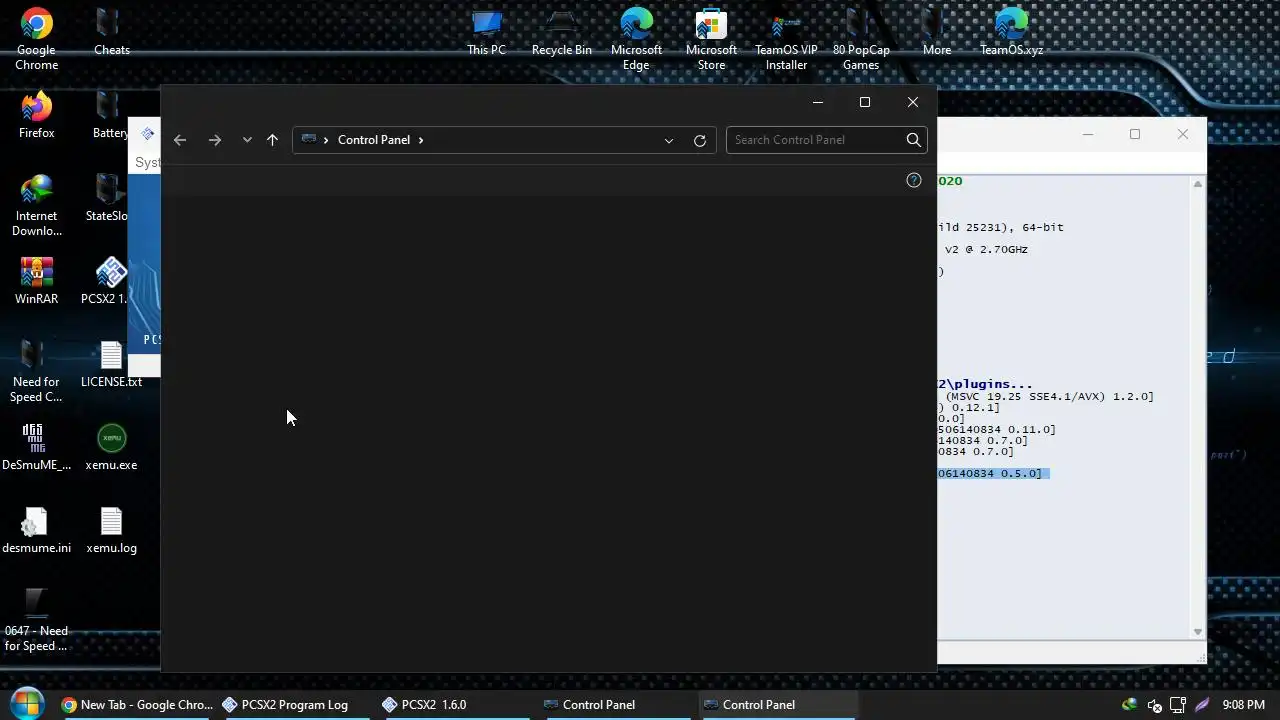This screenshot has width=1280, height=720.
Task: Launch DeSmuME from the desktop
Action: (x=36, y=447)
